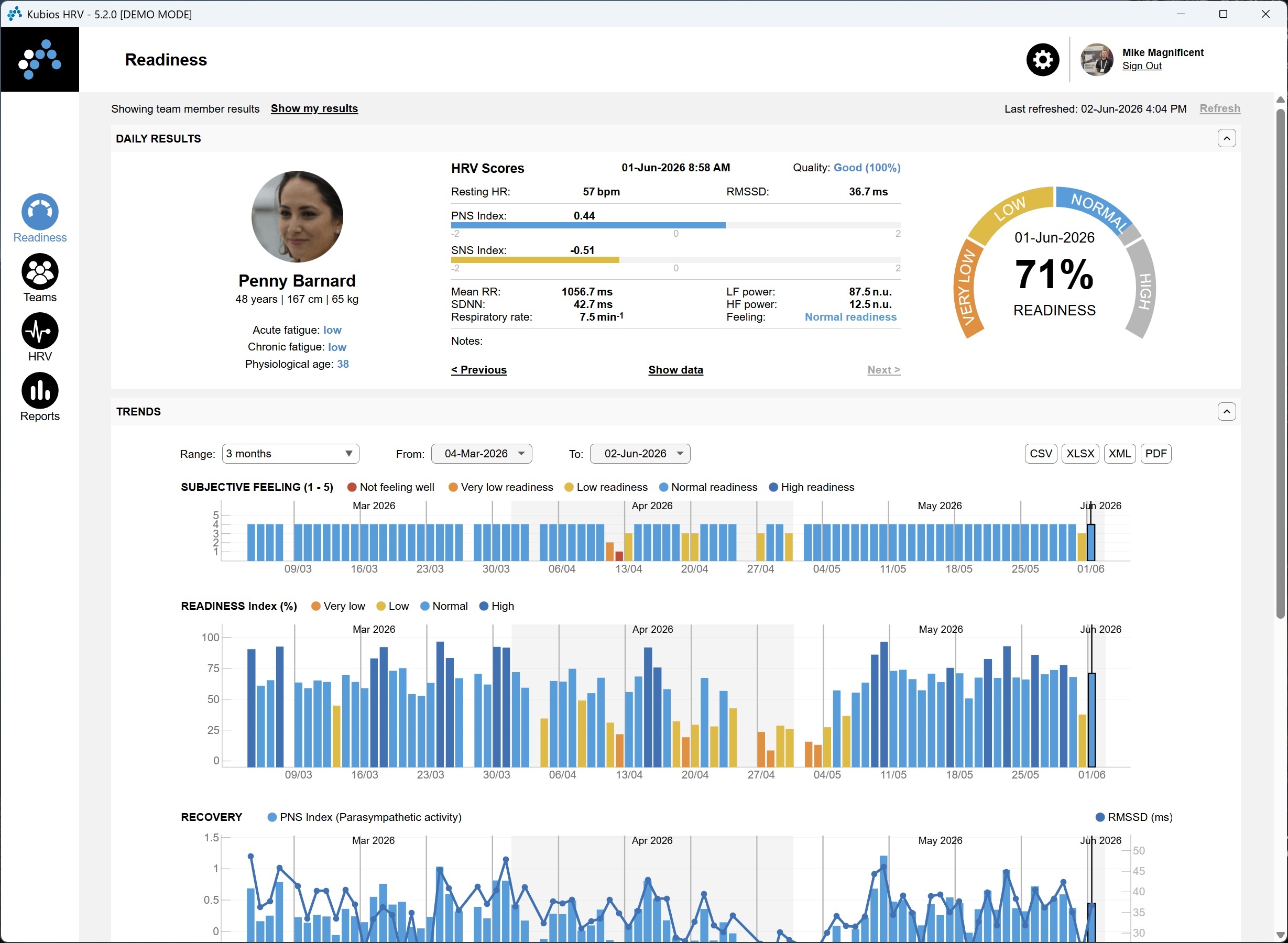Toggle High legend in Readiness Index
This screenshot has width=1288, height=943.
[496, 606]
